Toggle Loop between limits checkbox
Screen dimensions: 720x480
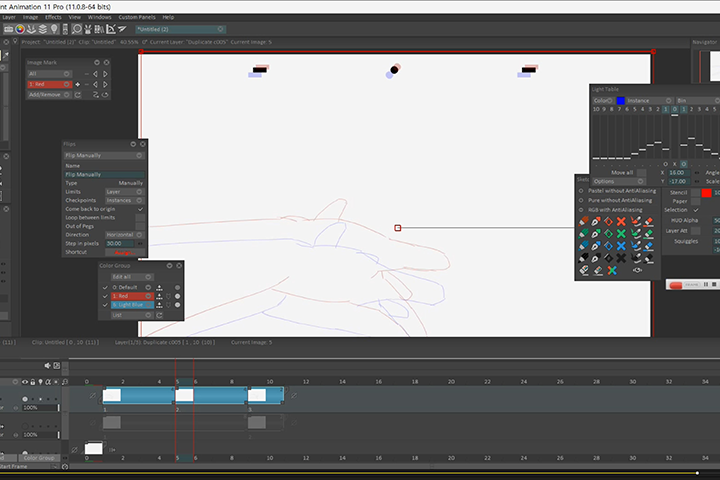[x=140, y=217]
